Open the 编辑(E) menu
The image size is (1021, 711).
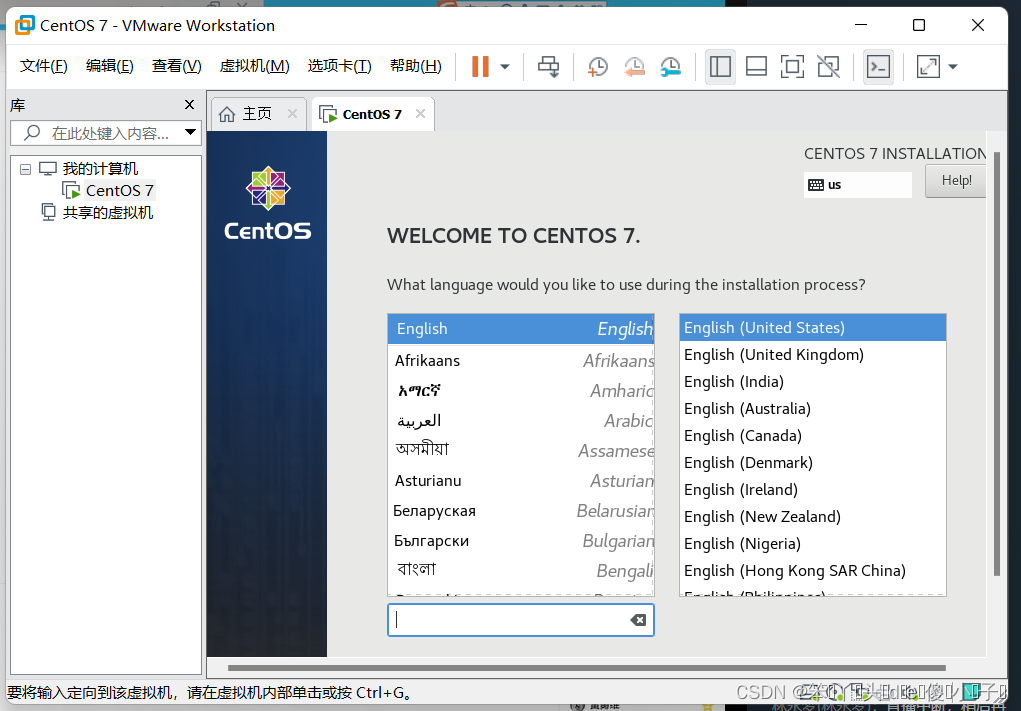pyautogui.click(x=109, y=66)
